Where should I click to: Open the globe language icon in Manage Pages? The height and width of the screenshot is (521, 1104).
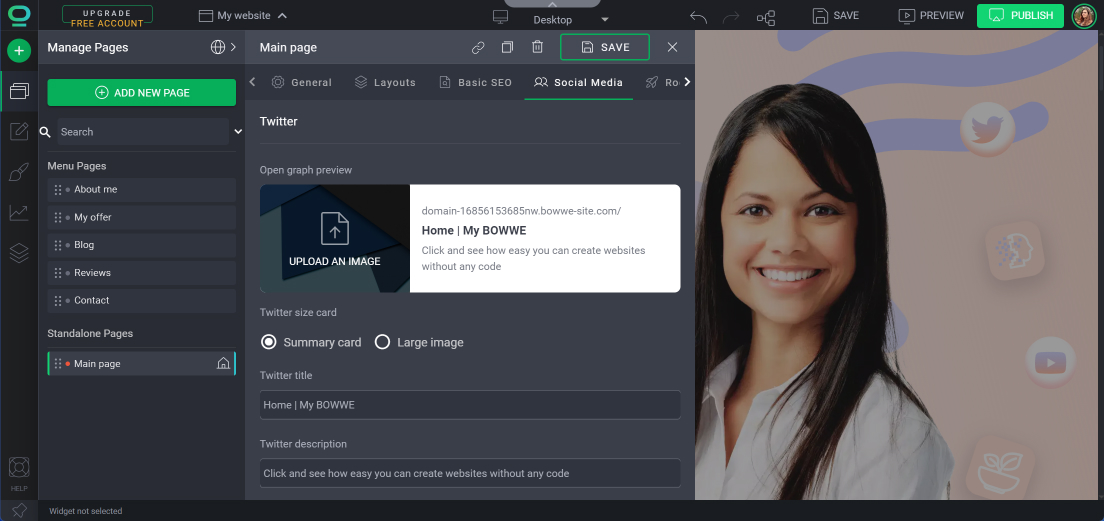(x=218, y=47)
